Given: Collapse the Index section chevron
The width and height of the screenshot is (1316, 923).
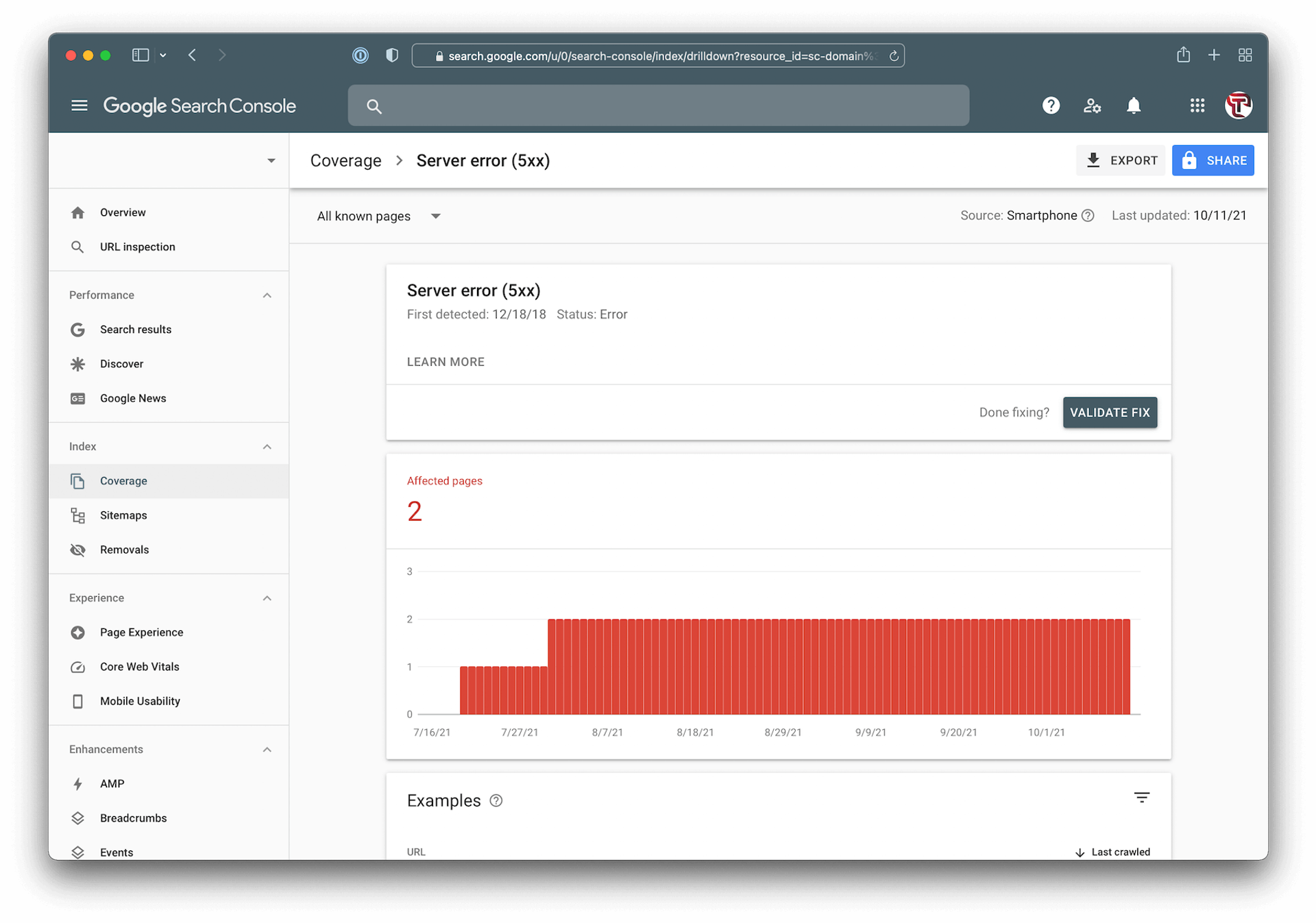Looking at the screenshot, I should click(x=267, y=447).
